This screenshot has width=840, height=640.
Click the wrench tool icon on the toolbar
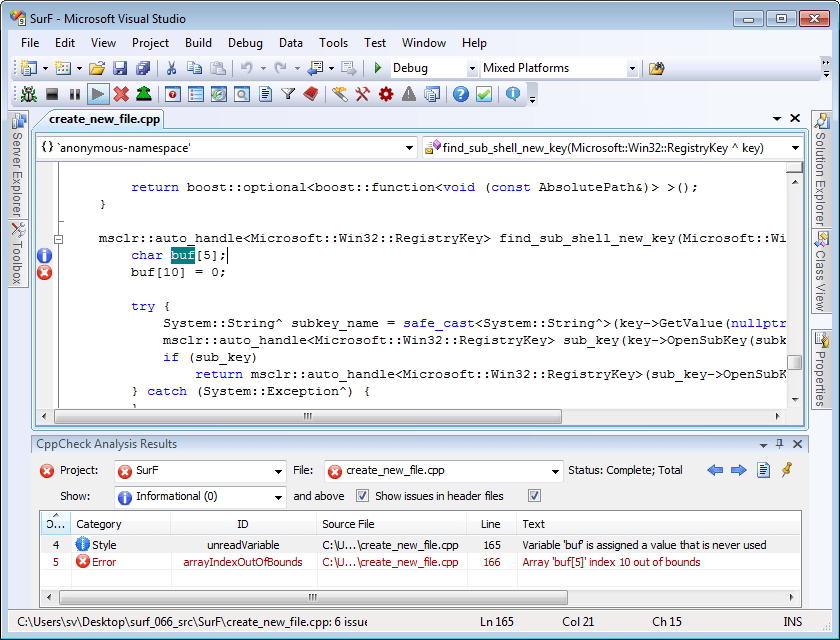[x=363, y=94]
